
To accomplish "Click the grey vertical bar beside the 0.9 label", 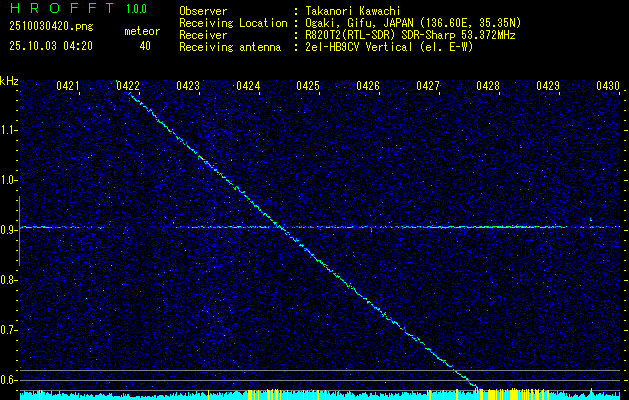I will click(x=19, y=231).
